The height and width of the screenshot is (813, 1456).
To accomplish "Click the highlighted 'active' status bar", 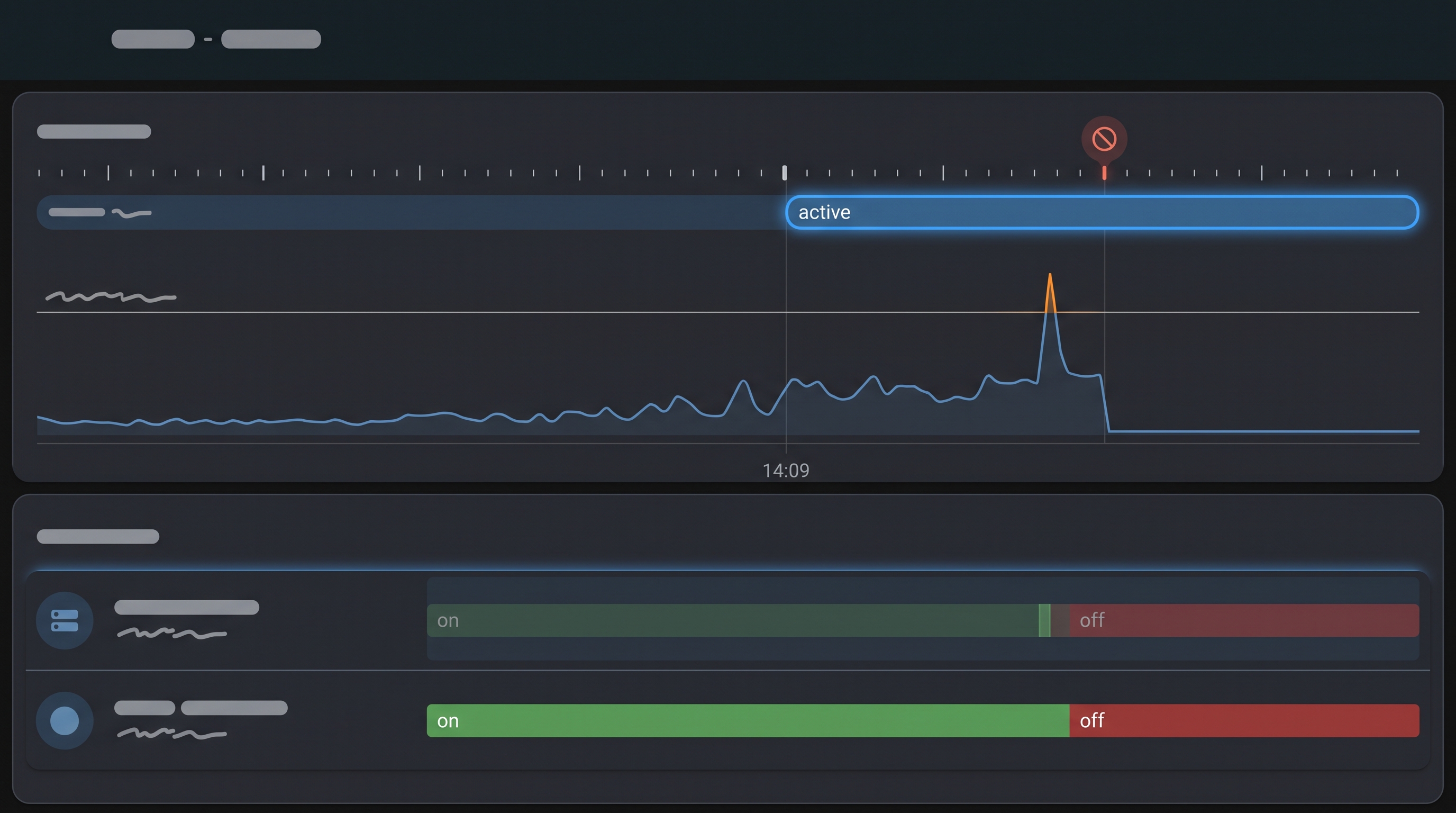I will pyautogui.click(x=1102, y=212).
